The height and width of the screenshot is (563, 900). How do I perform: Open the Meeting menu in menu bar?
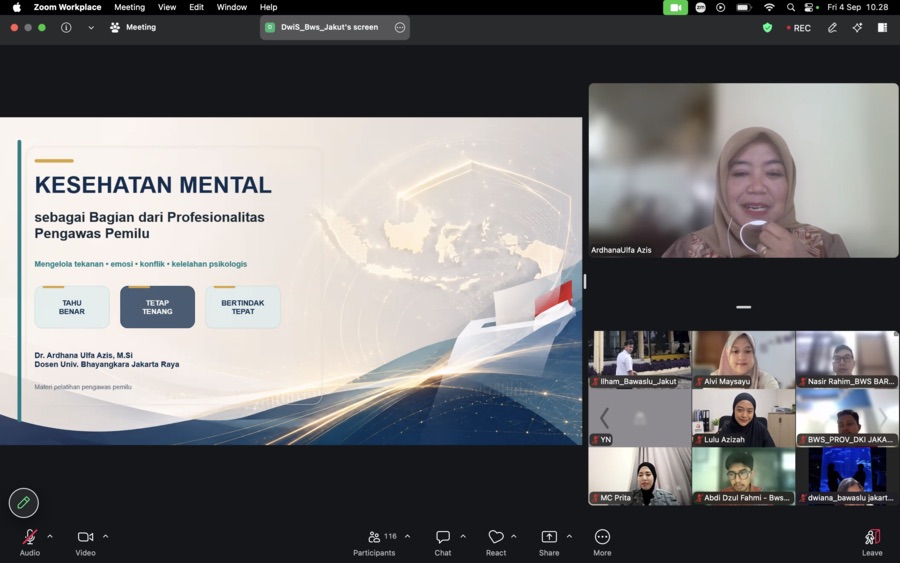[x=129, y=7]
